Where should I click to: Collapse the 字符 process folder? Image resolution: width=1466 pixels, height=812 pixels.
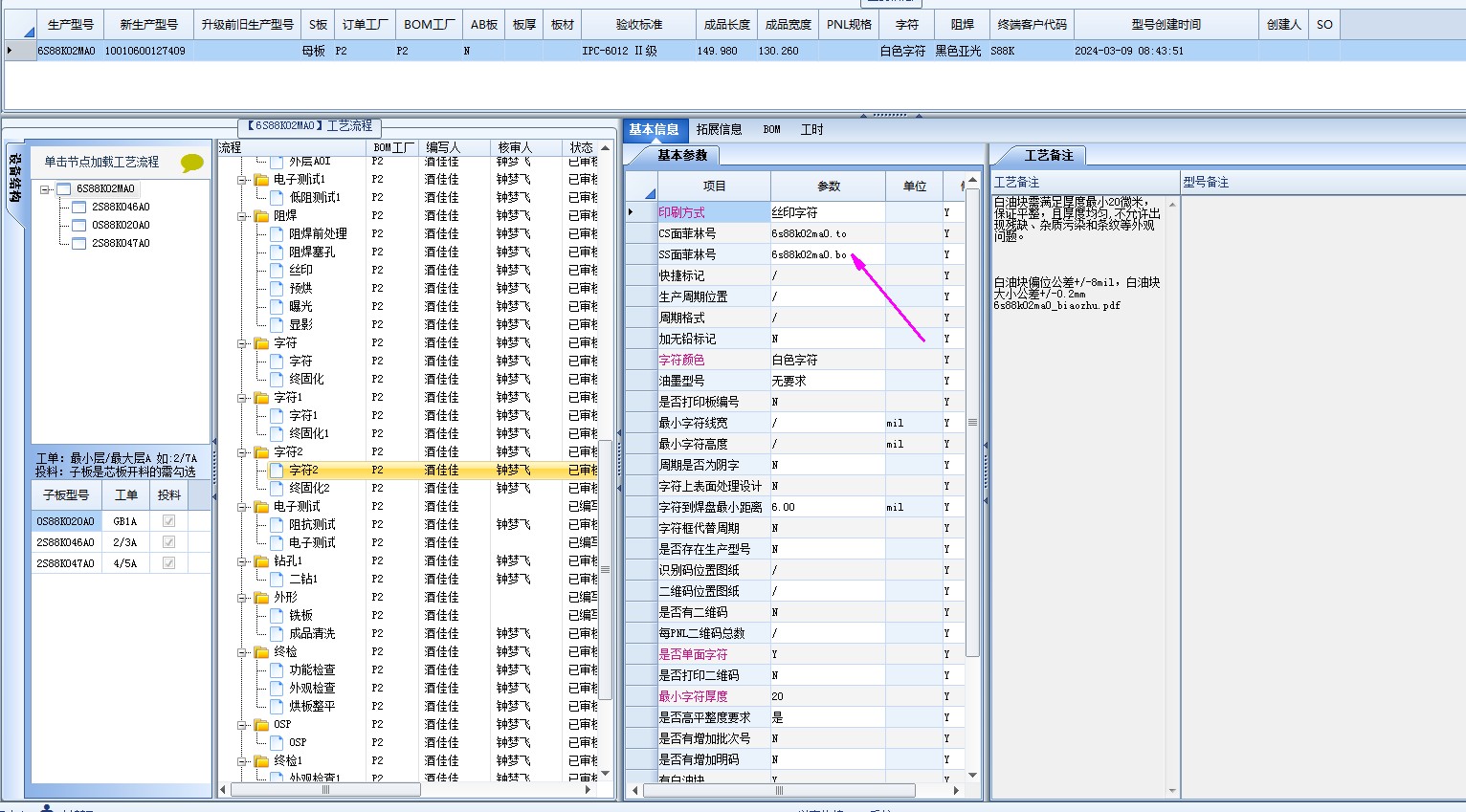click(243, 343)
